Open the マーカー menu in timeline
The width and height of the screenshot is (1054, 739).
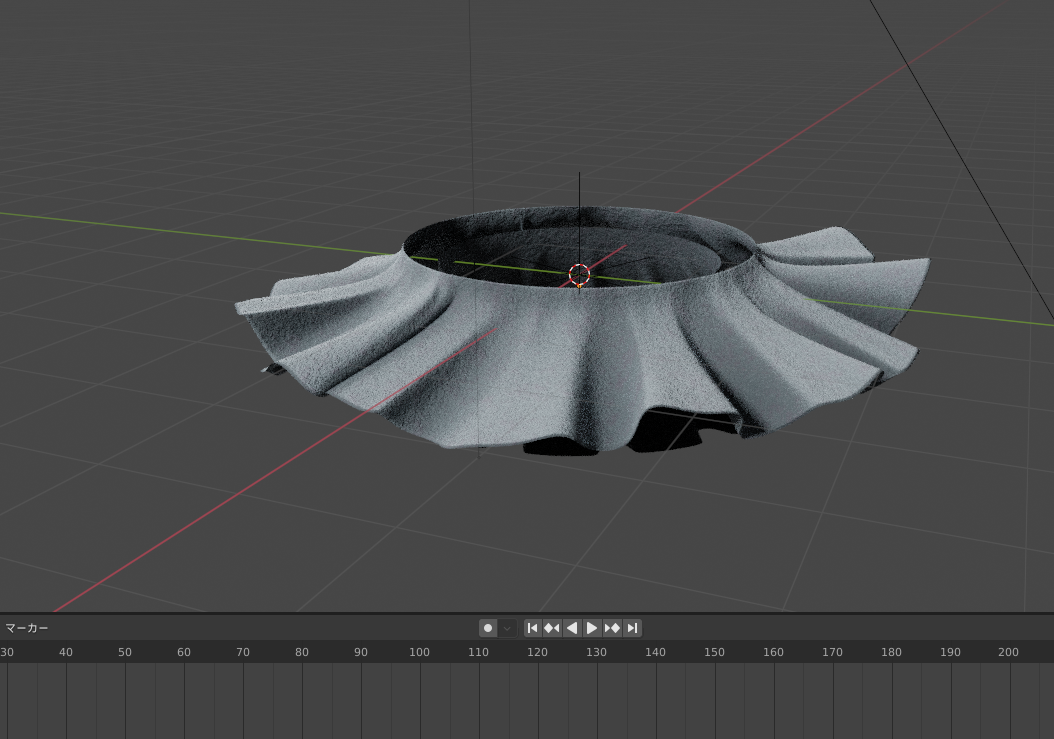[x=27, y=628]
